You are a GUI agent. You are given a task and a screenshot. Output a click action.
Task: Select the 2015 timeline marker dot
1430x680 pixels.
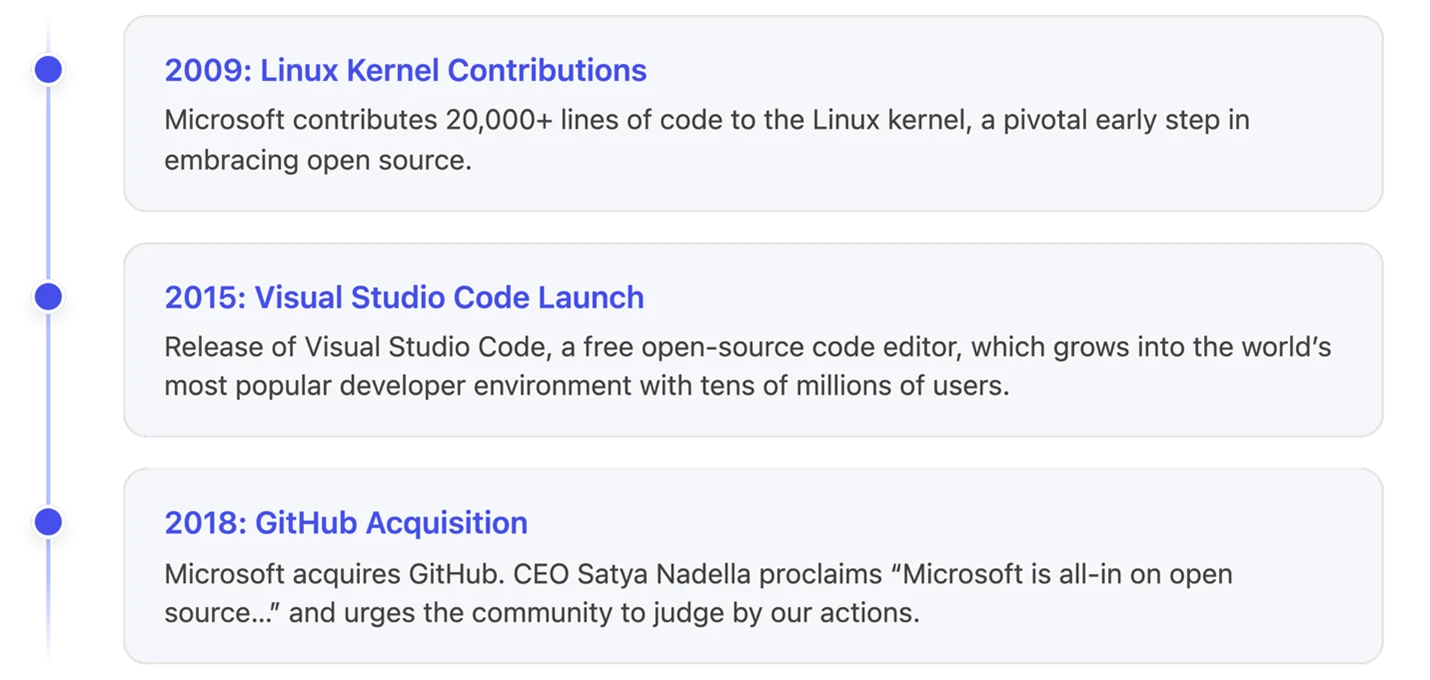pos(48,297)
